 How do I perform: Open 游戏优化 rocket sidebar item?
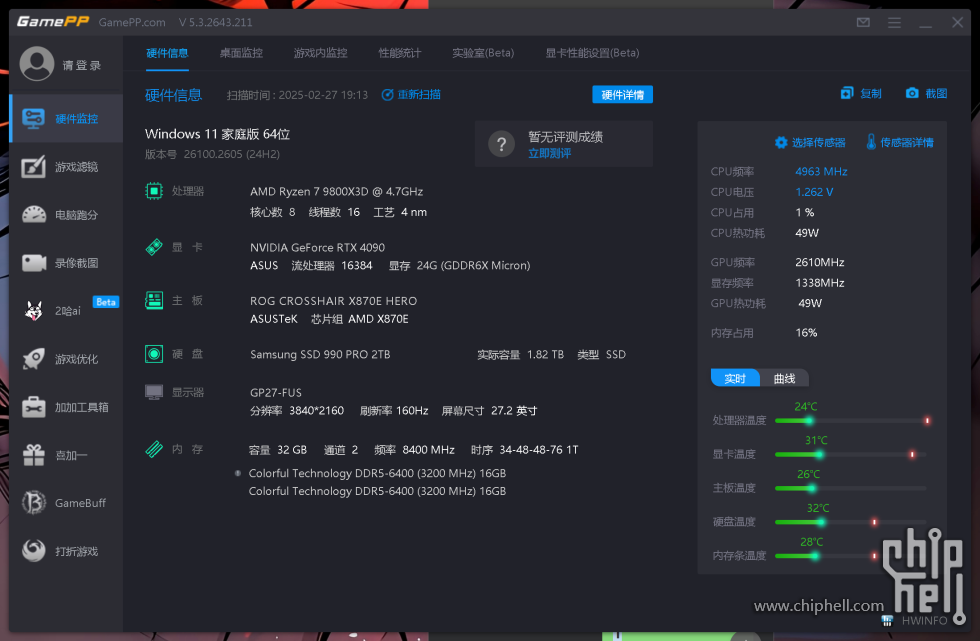point(66,359)
